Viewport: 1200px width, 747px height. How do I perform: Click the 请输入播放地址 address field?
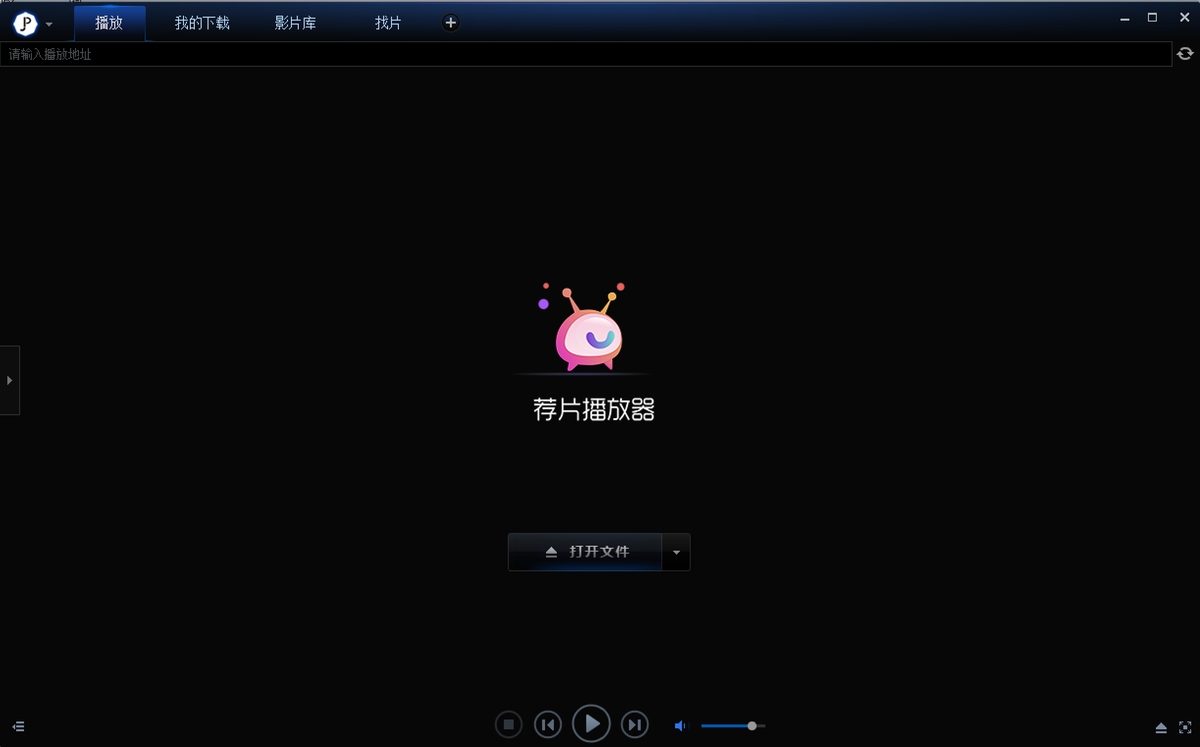click(585, 54)
